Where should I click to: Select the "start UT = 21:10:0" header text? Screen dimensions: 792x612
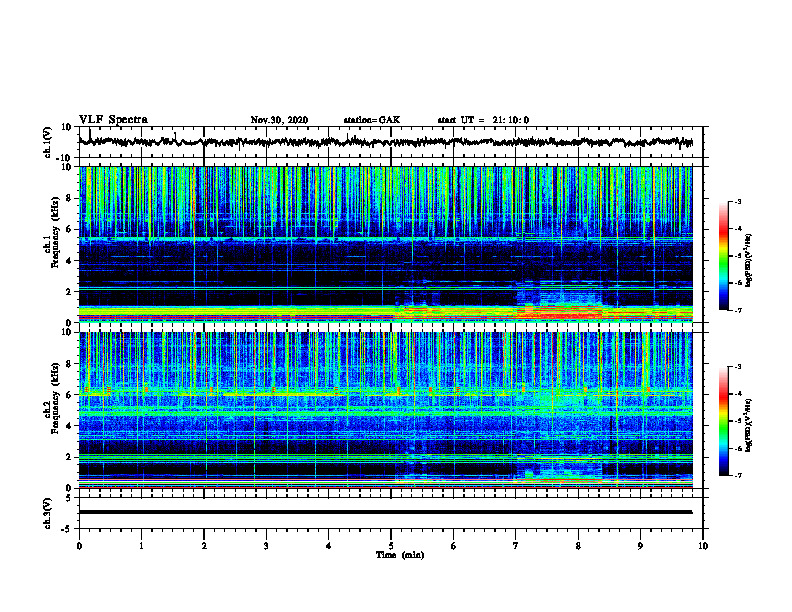pos(483,120)
